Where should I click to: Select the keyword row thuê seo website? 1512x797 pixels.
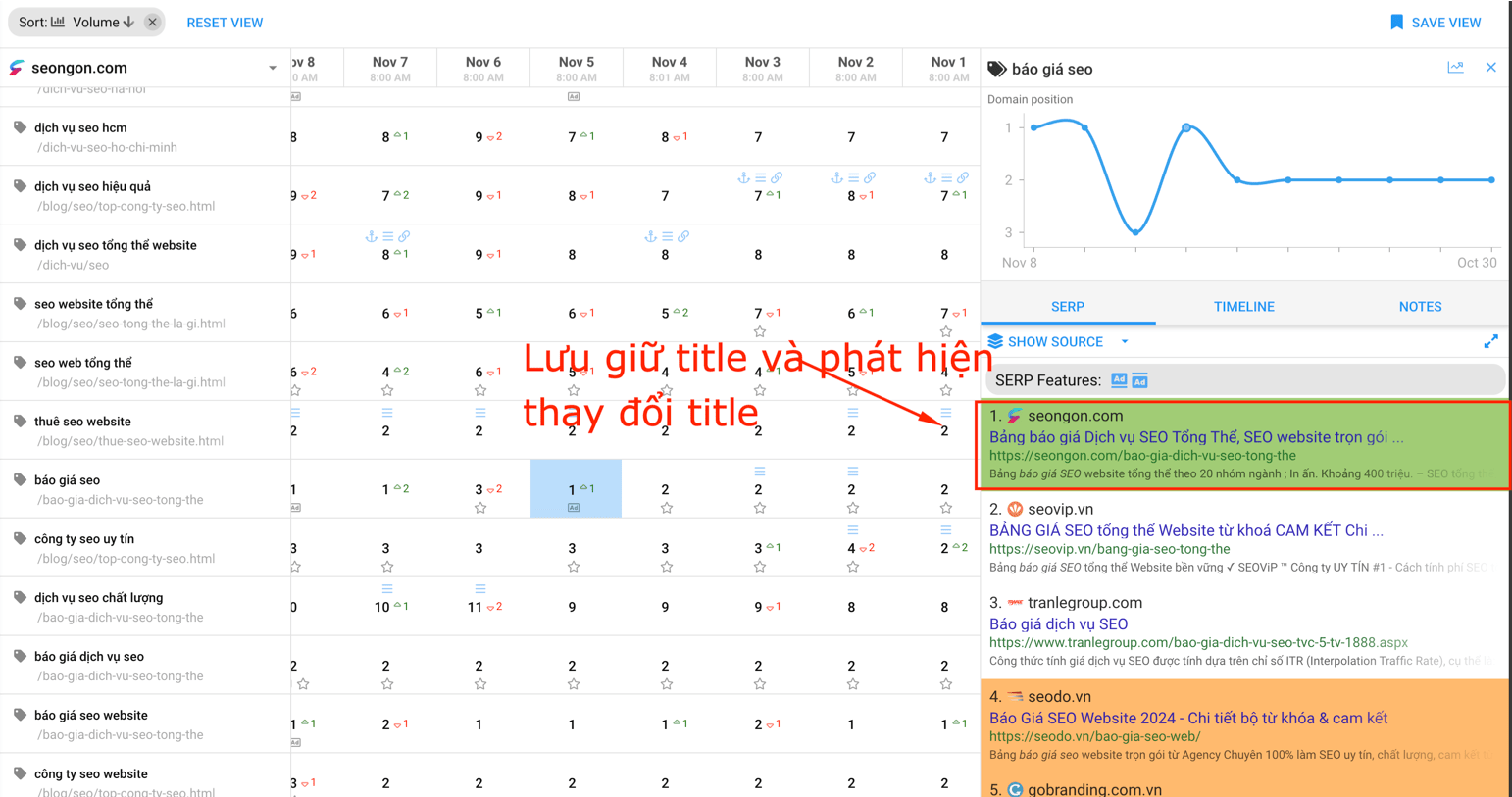pos(145,430)
